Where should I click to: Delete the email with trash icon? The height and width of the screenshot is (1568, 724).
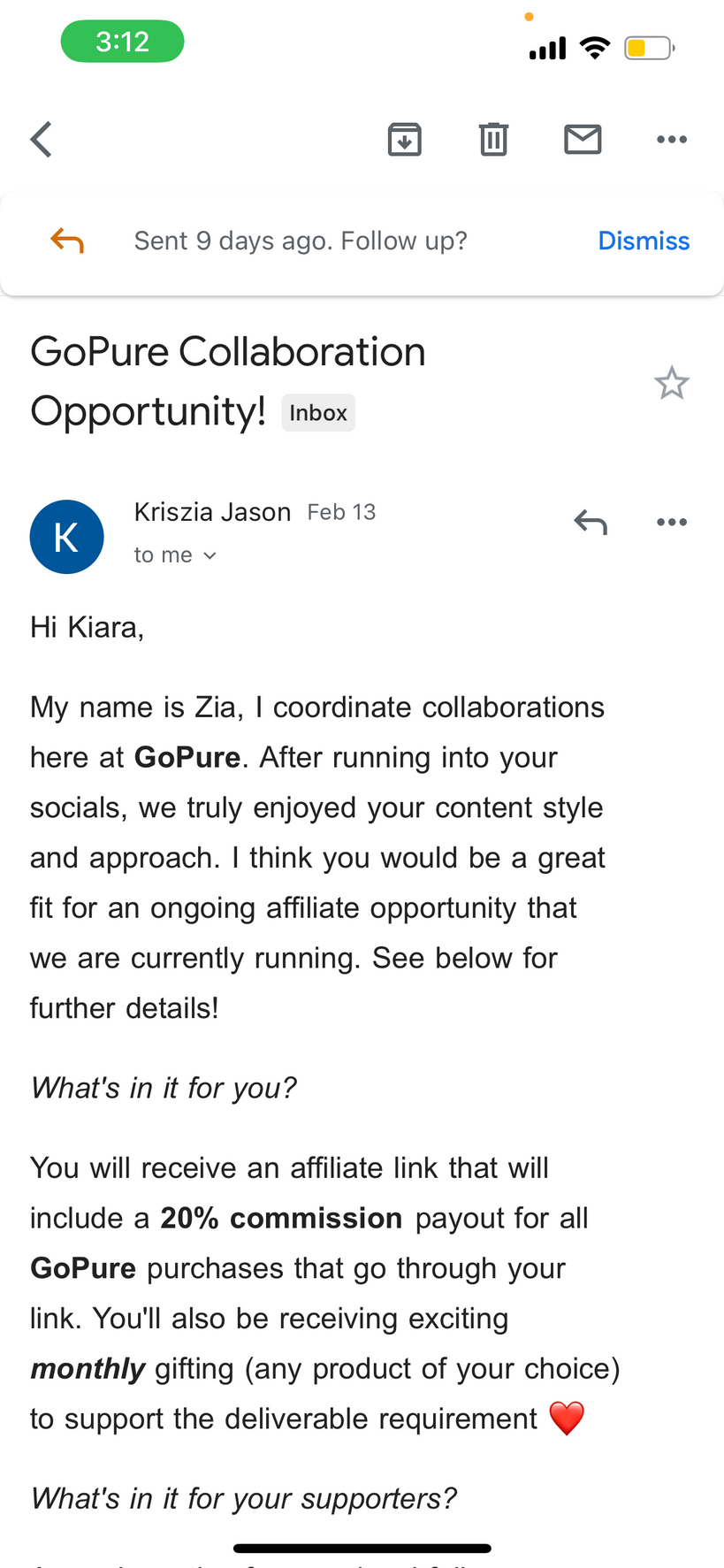[x=493, y=139]
